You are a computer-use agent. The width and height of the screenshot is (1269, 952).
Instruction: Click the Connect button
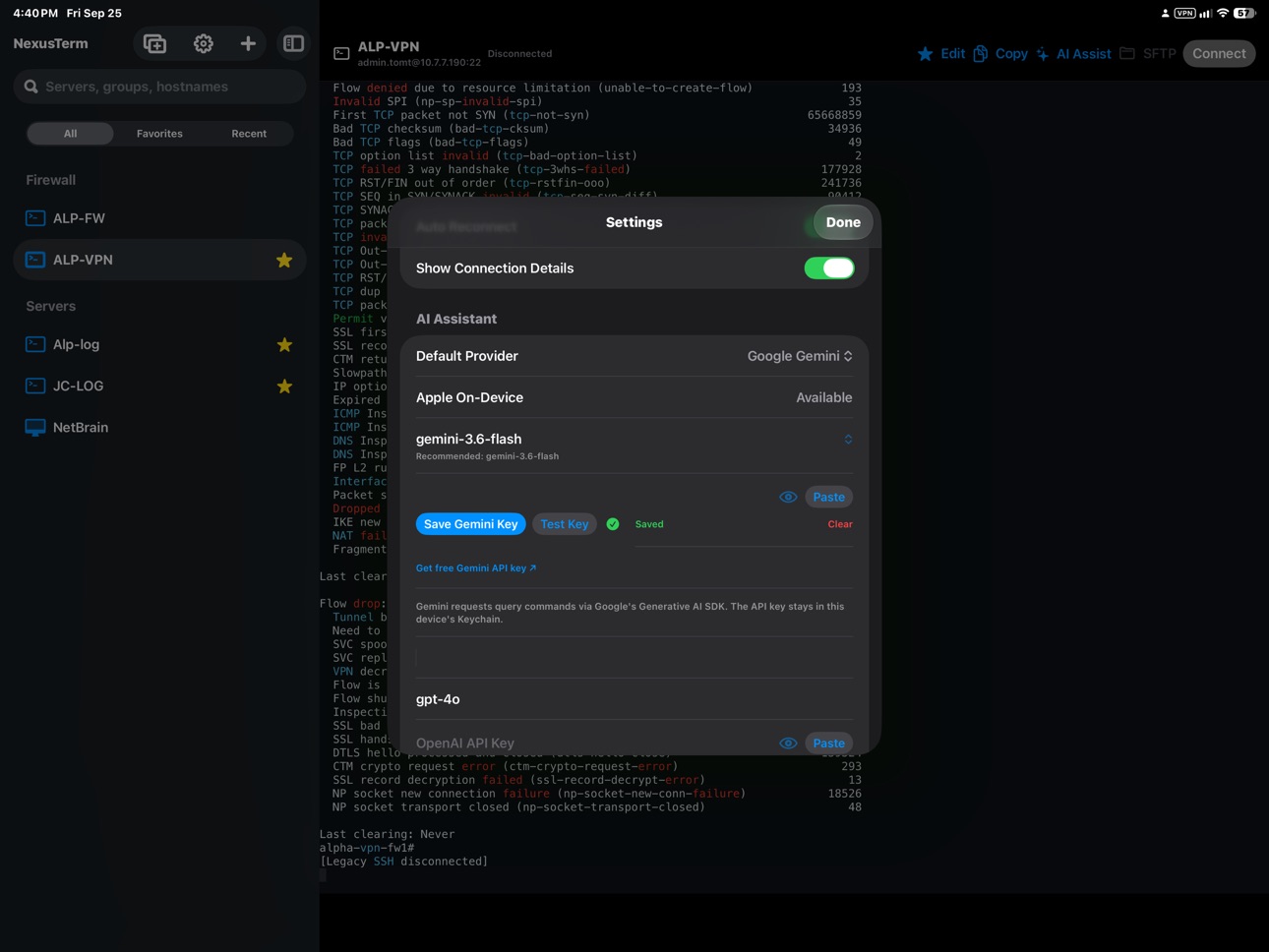(x=1219, y=54)
